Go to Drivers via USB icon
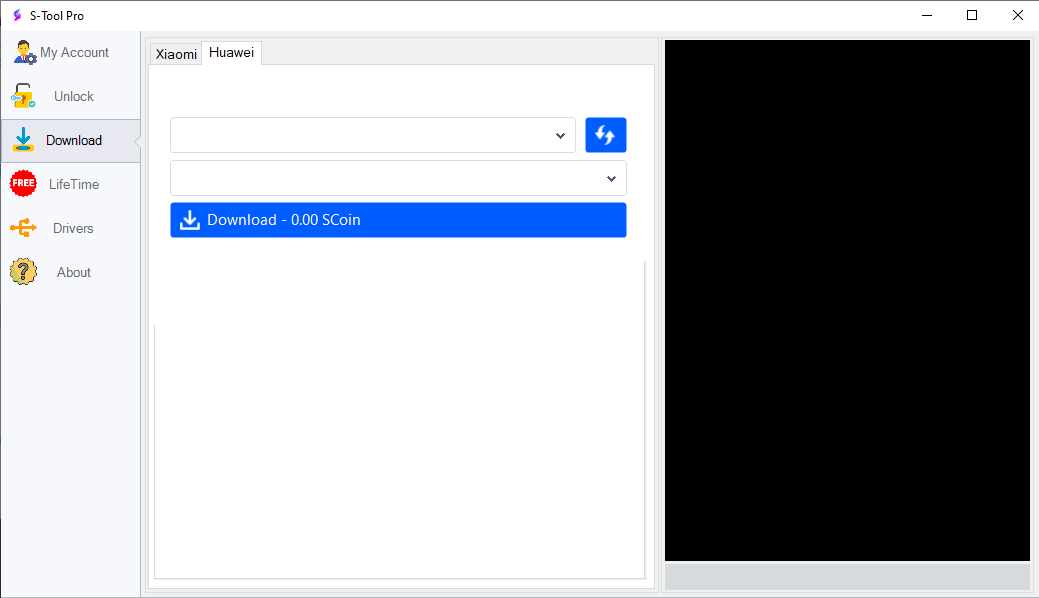The width and height of the screenshot is (1039, 598). click(23, 228)
